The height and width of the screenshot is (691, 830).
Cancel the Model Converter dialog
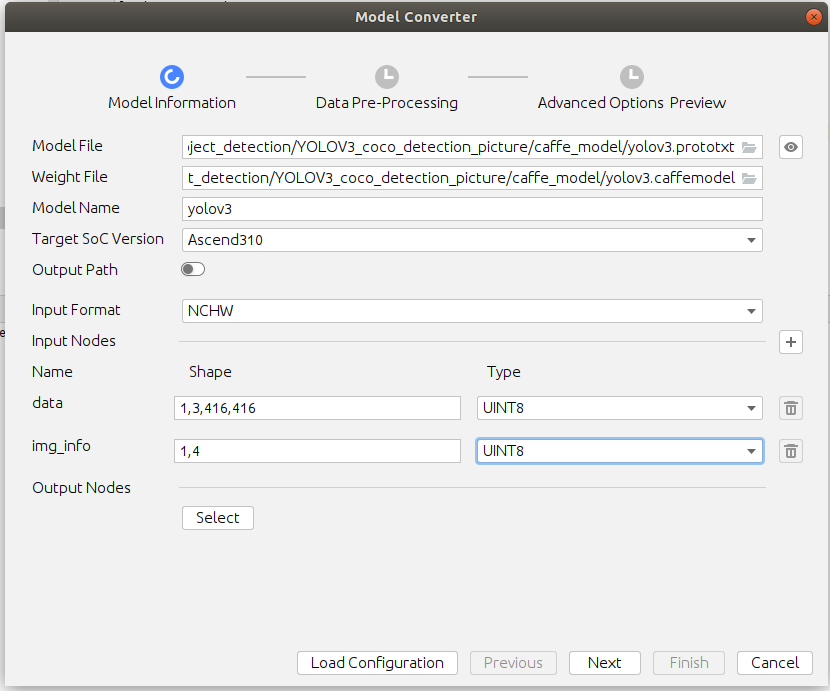tap(775, 663)
